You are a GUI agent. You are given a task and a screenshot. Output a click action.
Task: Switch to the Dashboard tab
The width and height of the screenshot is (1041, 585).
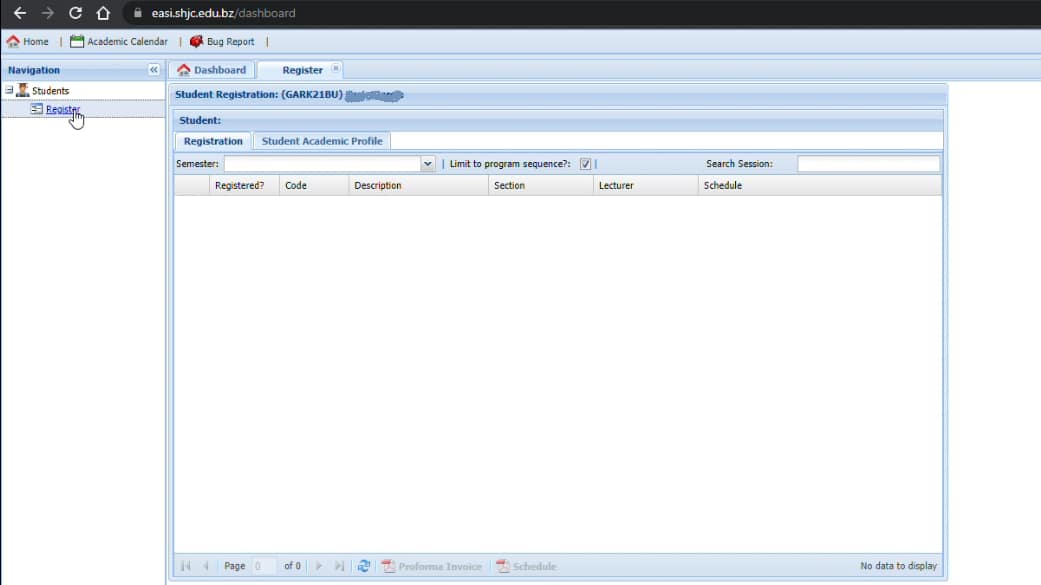(x=211, y=70)
